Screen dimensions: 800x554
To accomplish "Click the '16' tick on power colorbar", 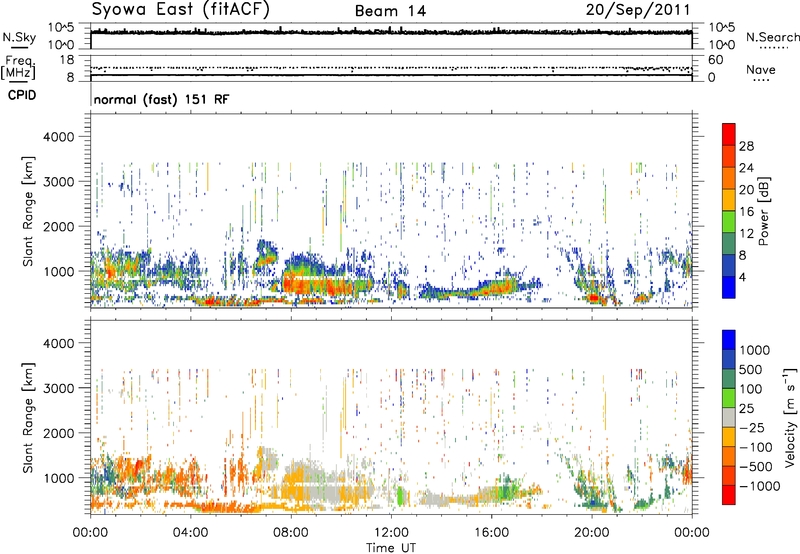I will tap(746, 212).
